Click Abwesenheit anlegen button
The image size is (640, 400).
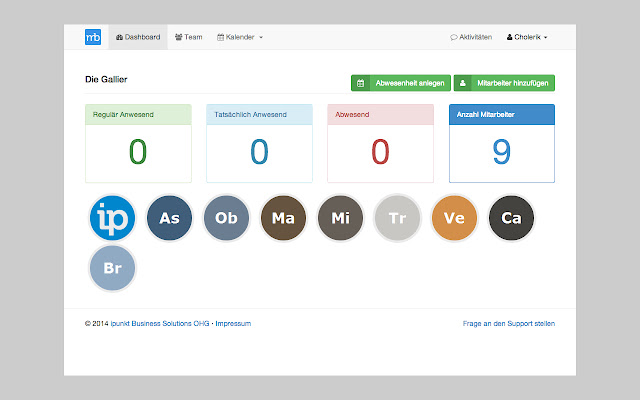coord(401,83)
